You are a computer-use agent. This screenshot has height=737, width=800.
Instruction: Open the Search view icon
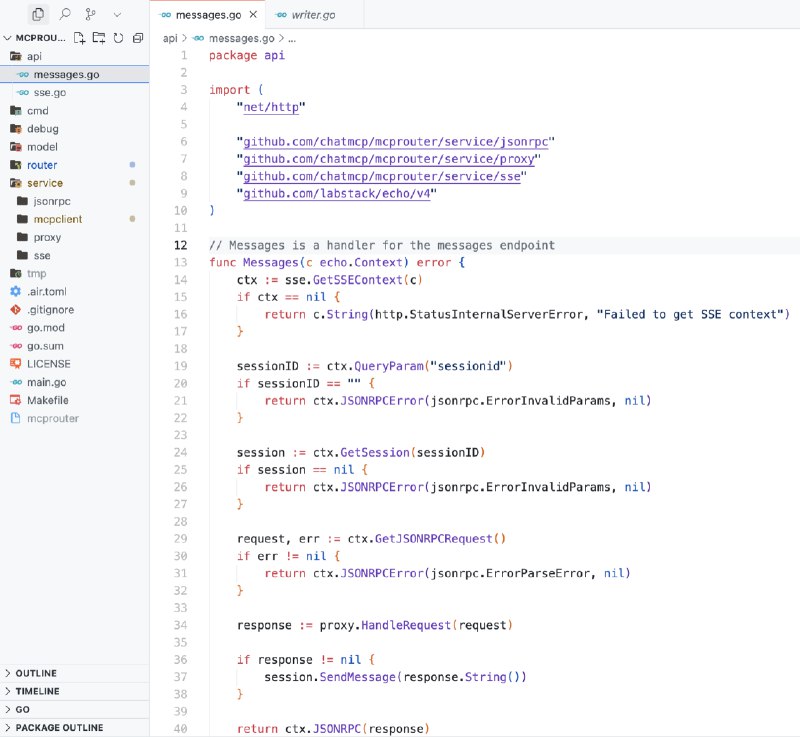(x=65, y=14)
